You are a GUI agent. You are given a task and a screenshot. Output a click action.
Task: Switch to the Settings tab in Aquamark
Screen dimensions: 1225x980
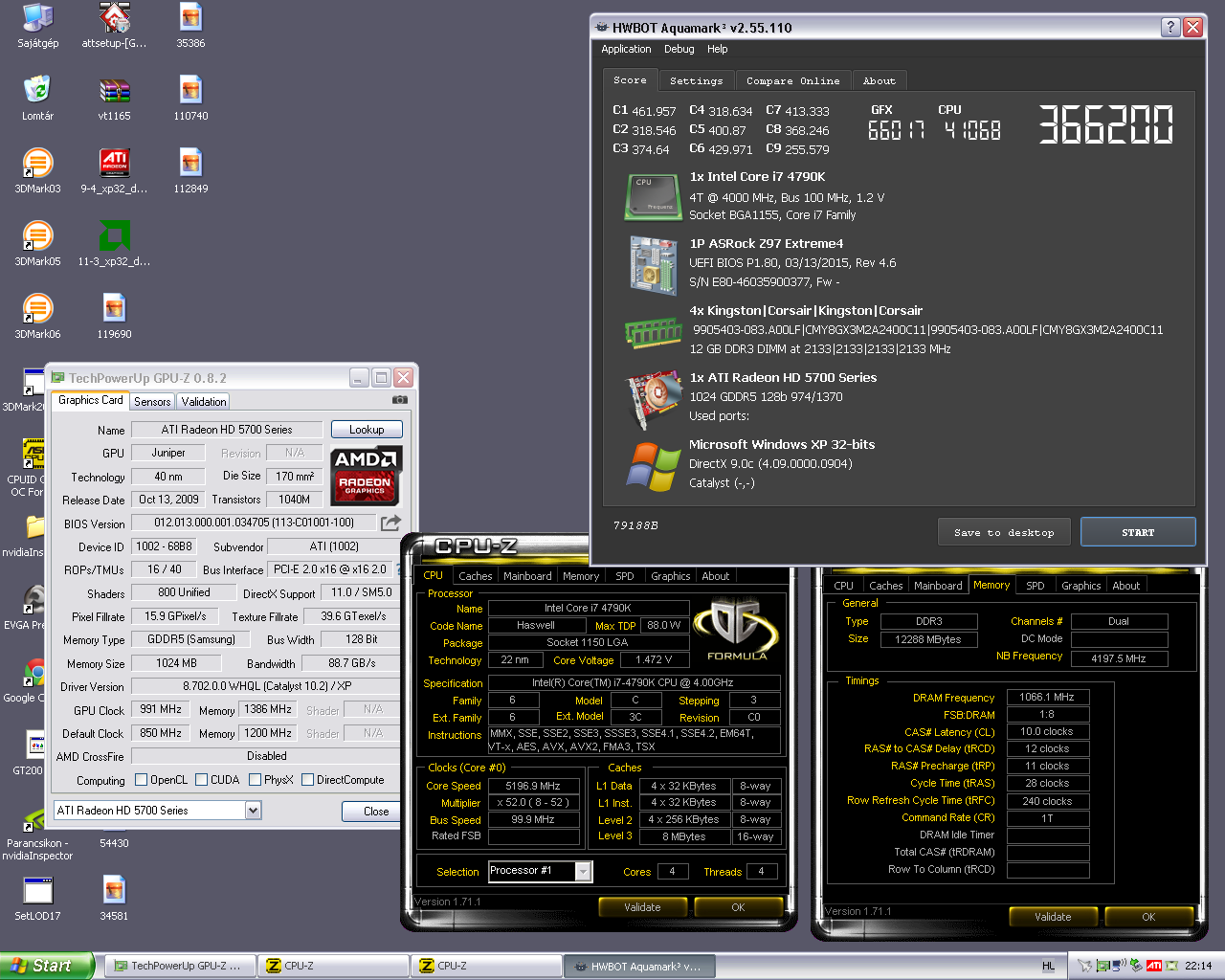[x=697, y=81]
